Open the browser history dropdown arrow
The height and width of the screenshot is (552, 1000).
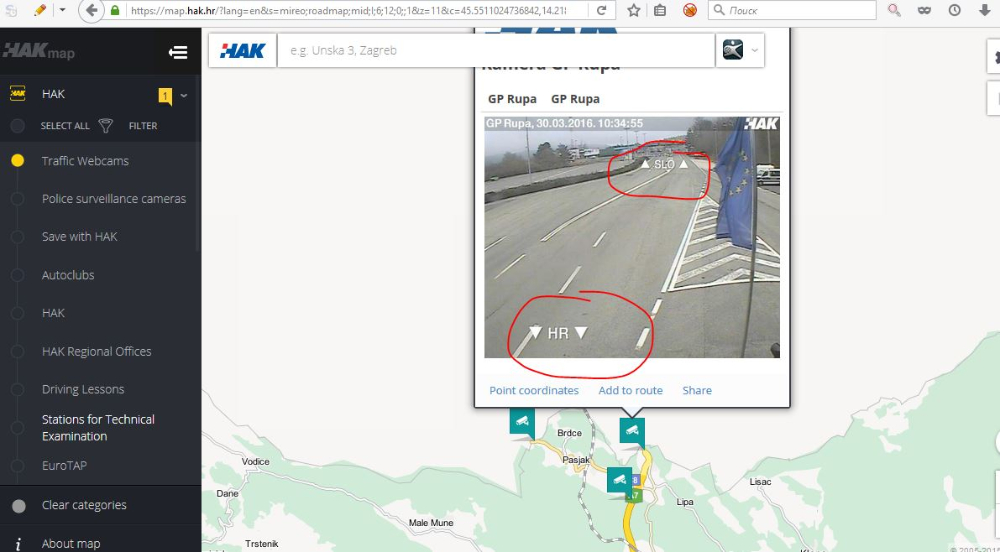(62, 10)
